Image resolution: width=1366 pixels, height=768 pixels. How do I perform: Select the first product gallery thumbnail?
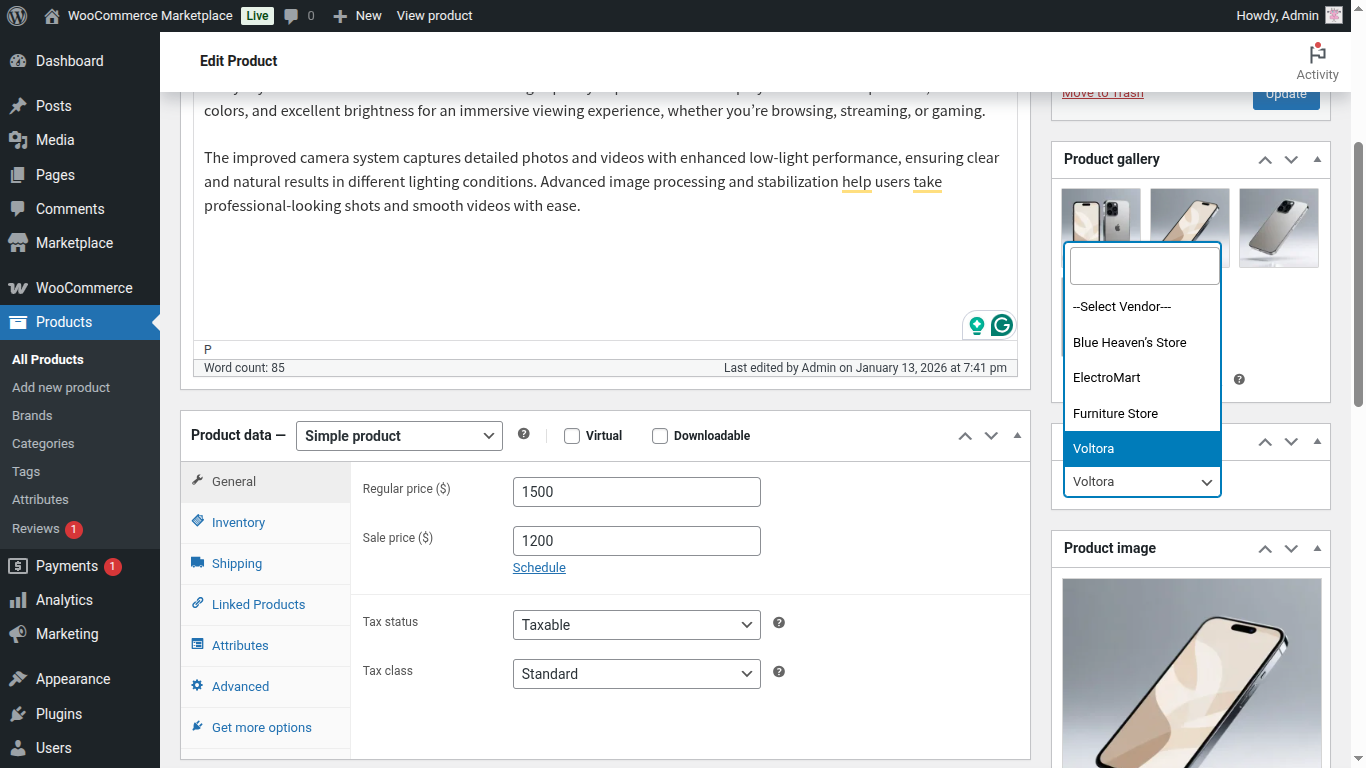(x=1100, y=219)
